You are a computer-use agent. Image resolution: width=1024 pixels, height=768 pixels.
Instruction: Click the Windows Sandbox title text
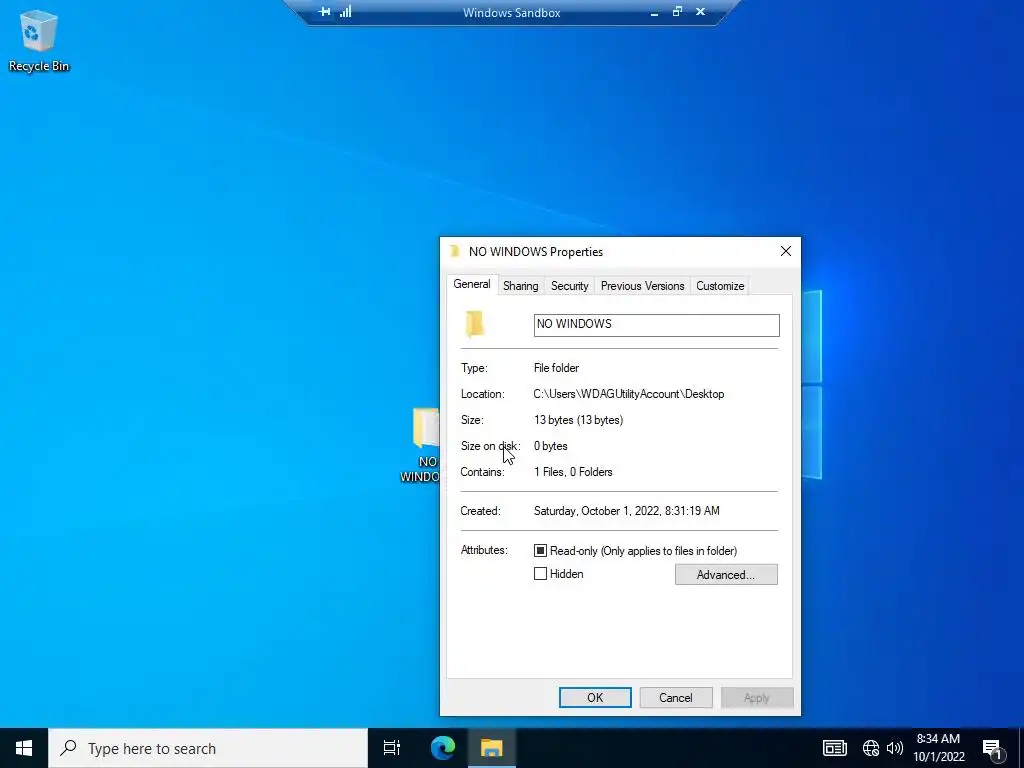click(511, 12)
